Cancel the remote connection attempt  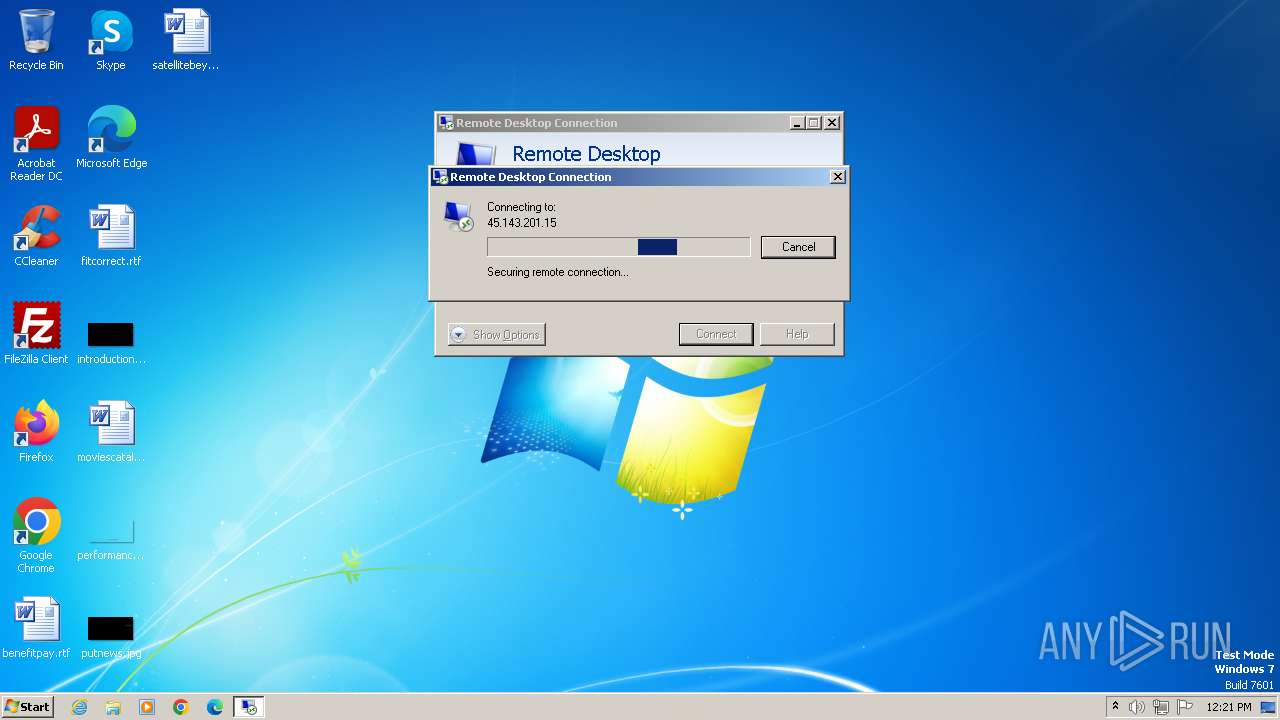[x=798, y=247]
